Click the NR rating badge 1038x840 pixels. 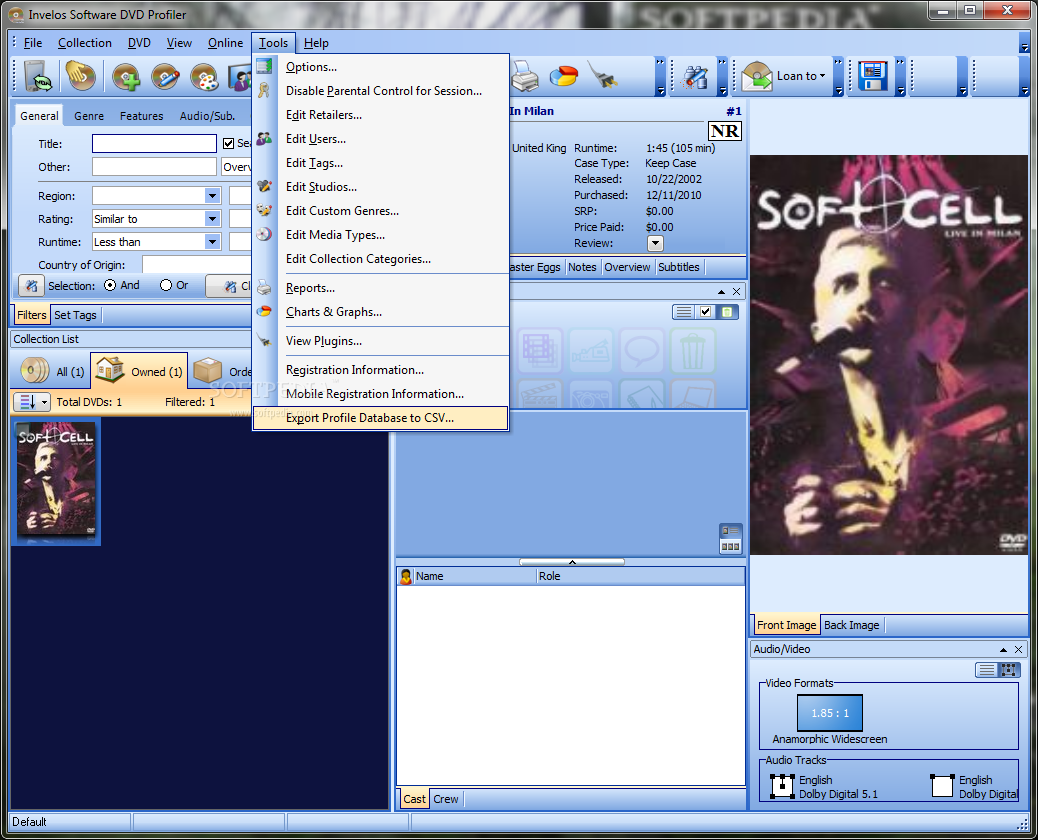[x=725, y=131]
